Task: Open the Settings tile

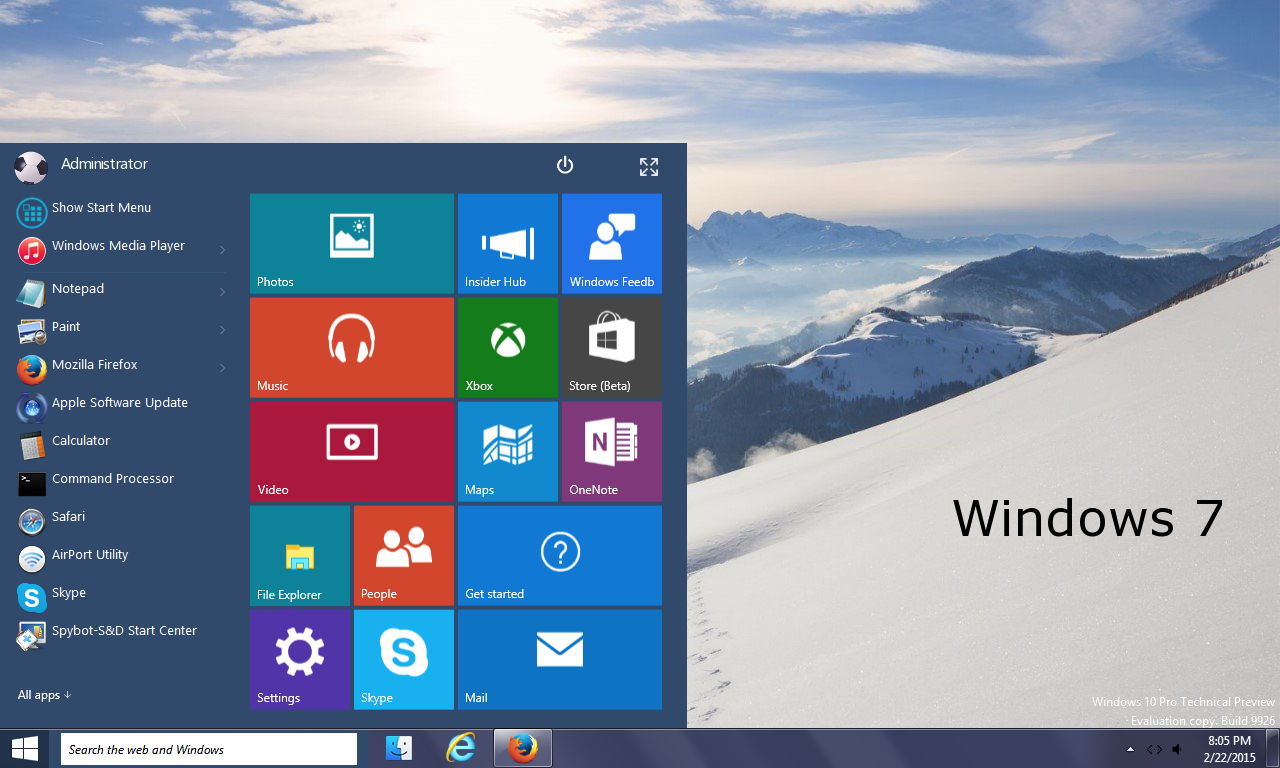Action: pyautogui.click(x=300, y=660)
